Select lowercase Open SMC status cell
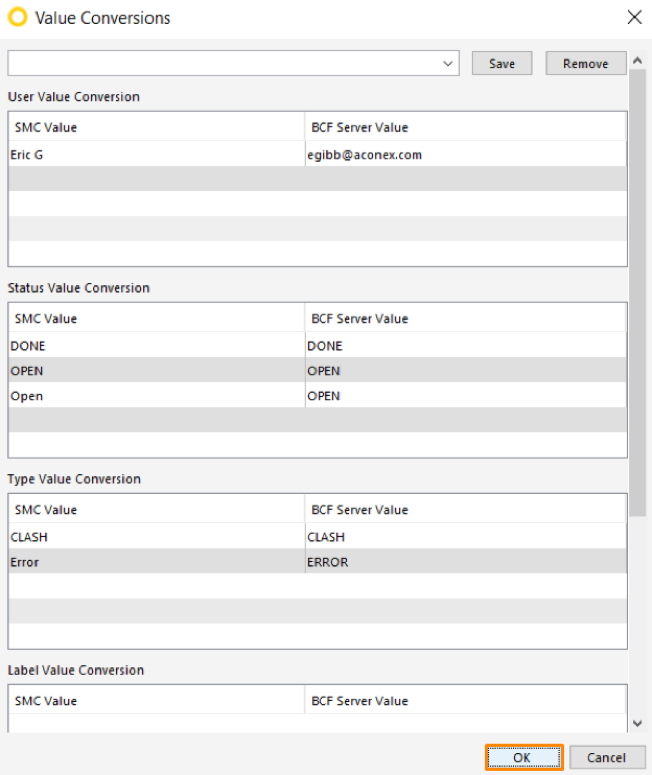Image resolution: width=652 pixels, height=775 pixels. pyautogui.click(x=157, y=395)
